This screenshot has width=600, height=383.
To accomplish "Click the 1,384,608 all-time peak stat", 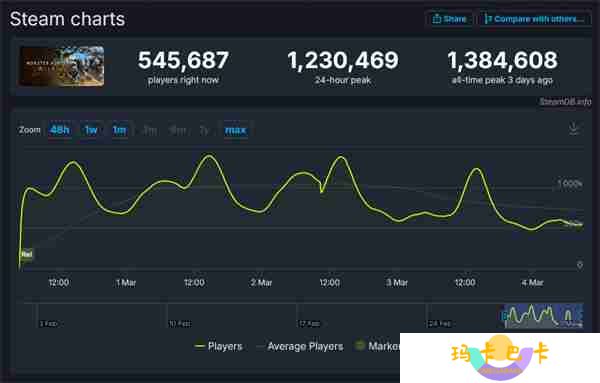I will 502,60.
